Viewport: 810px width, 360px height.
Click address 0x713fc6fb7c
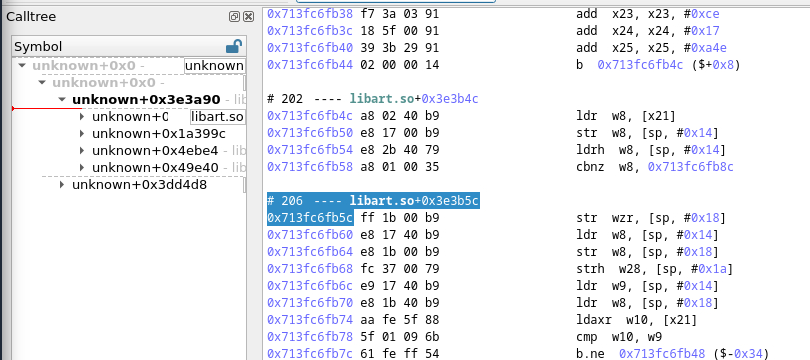click(x=310, y=354)
